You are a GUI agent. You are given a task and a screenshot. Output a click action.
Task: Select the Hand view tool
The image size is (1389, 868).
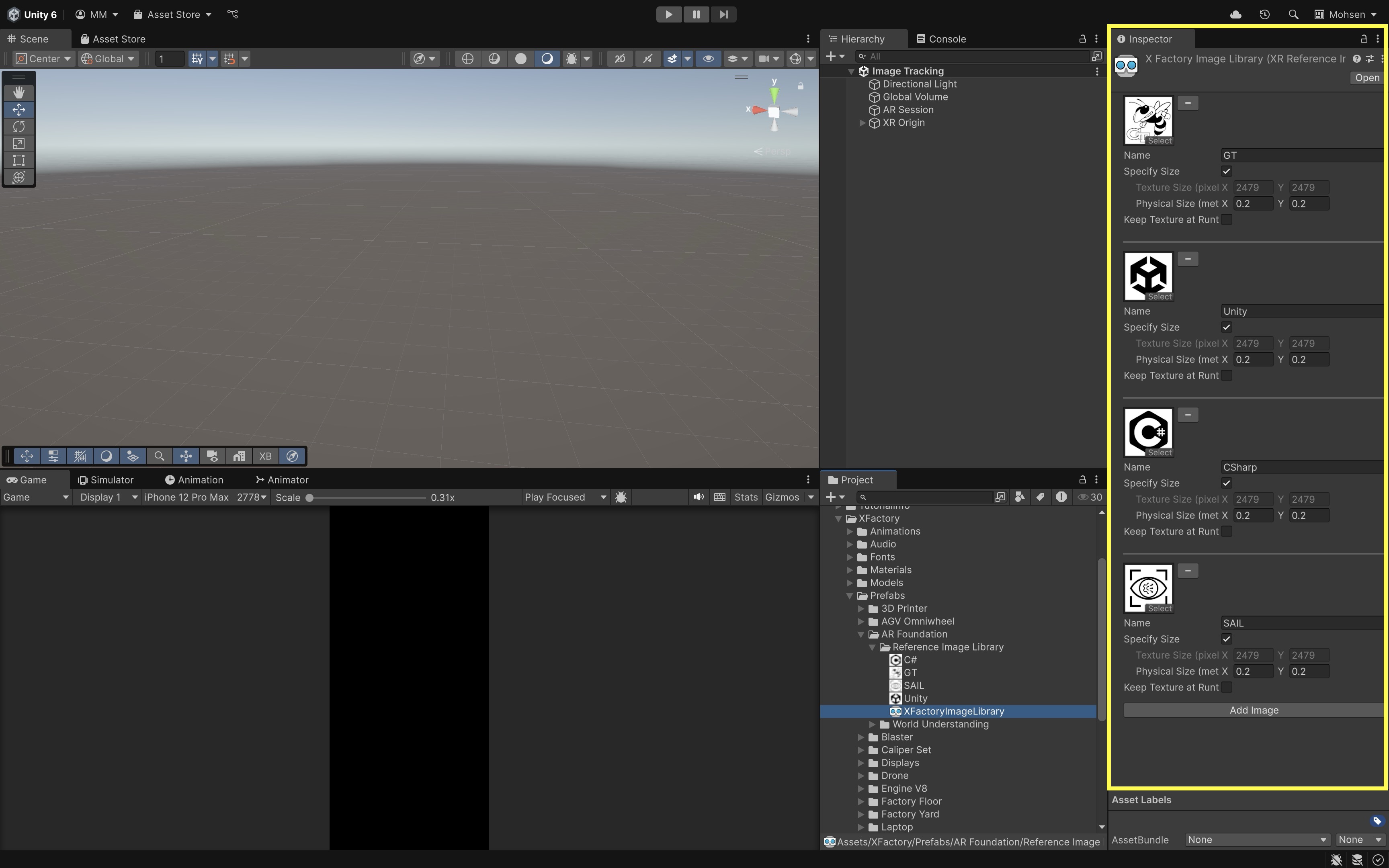(18, 92)
